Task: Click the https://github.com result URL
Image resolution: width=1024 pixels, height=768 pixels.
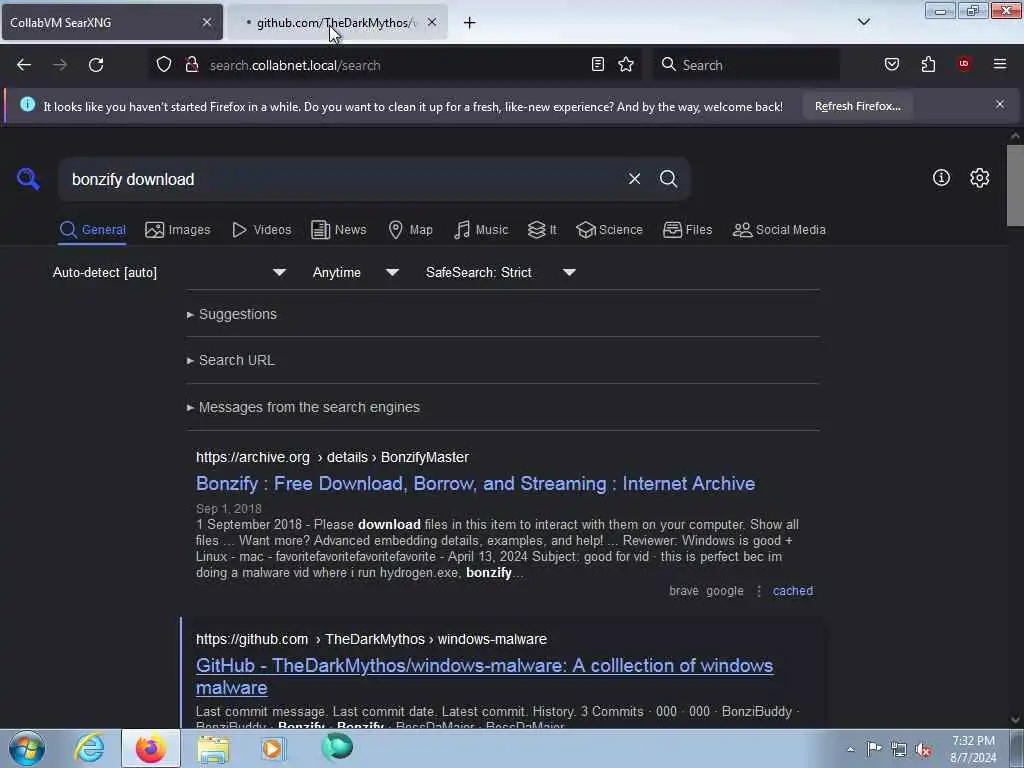Action: coord(372,639)
